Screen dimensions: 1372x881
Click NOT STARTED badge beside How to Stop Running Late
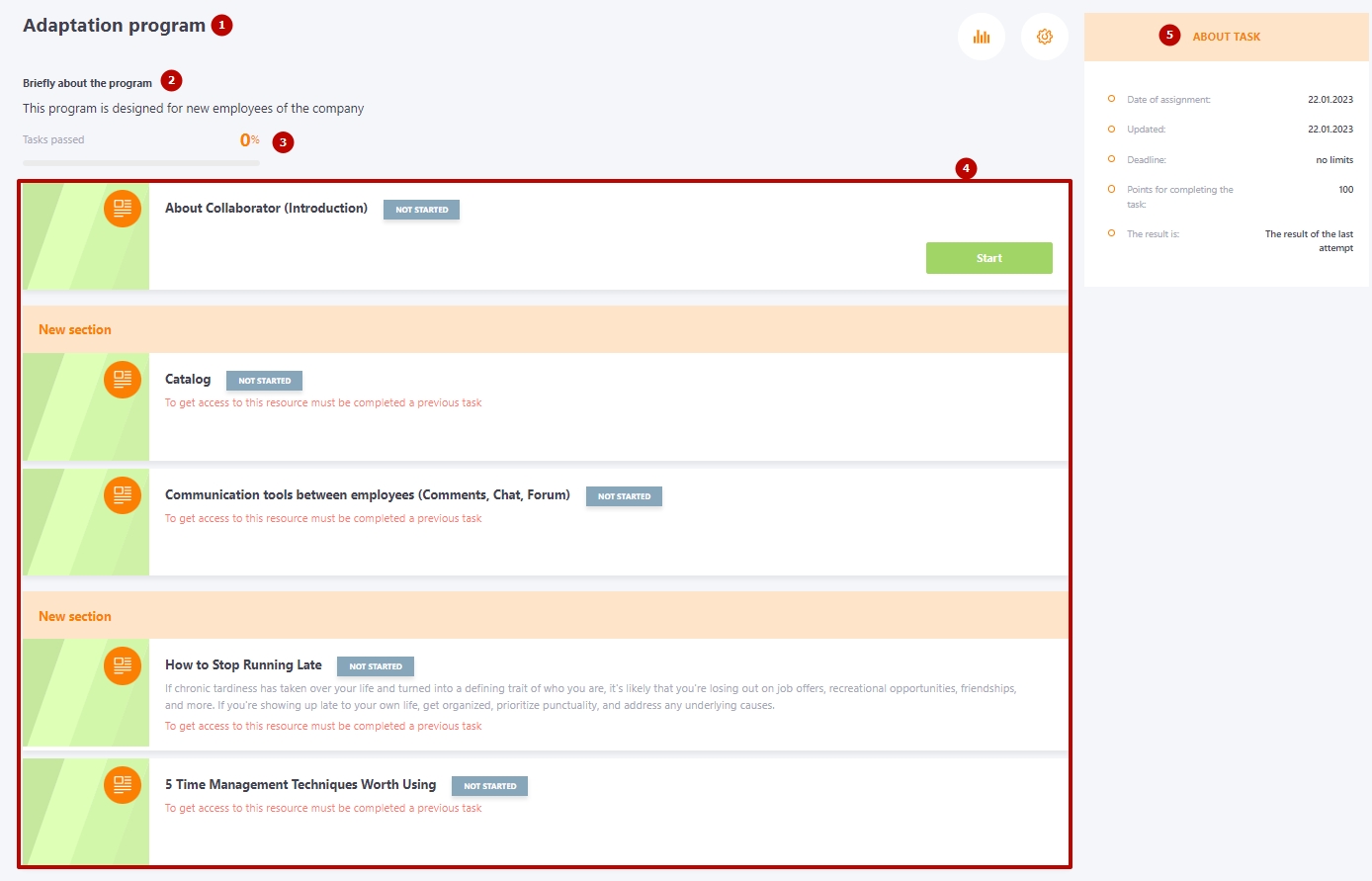(376, 666)
